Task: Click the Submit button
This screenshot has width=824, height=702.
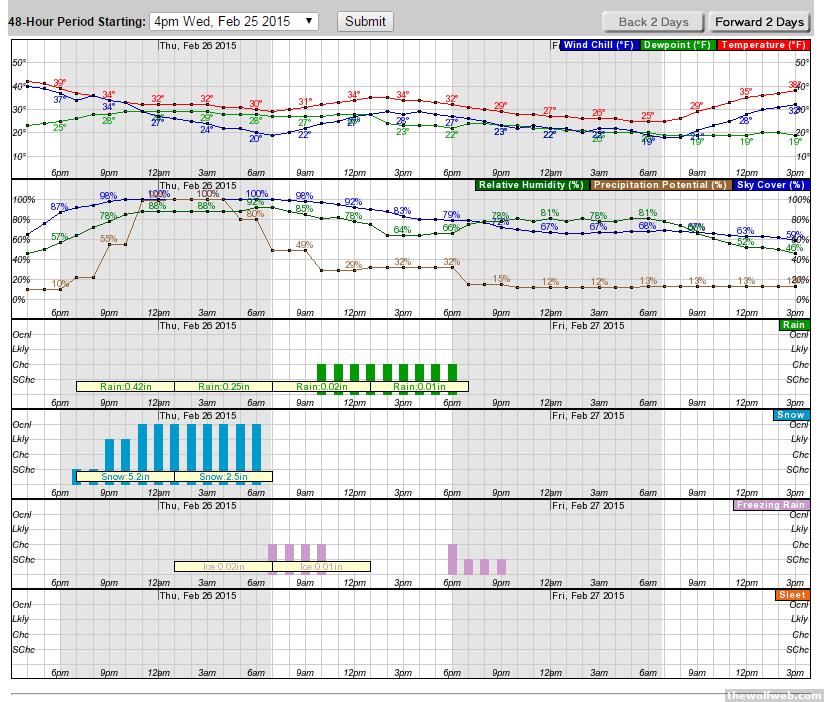Action: [x=365, y=21]
